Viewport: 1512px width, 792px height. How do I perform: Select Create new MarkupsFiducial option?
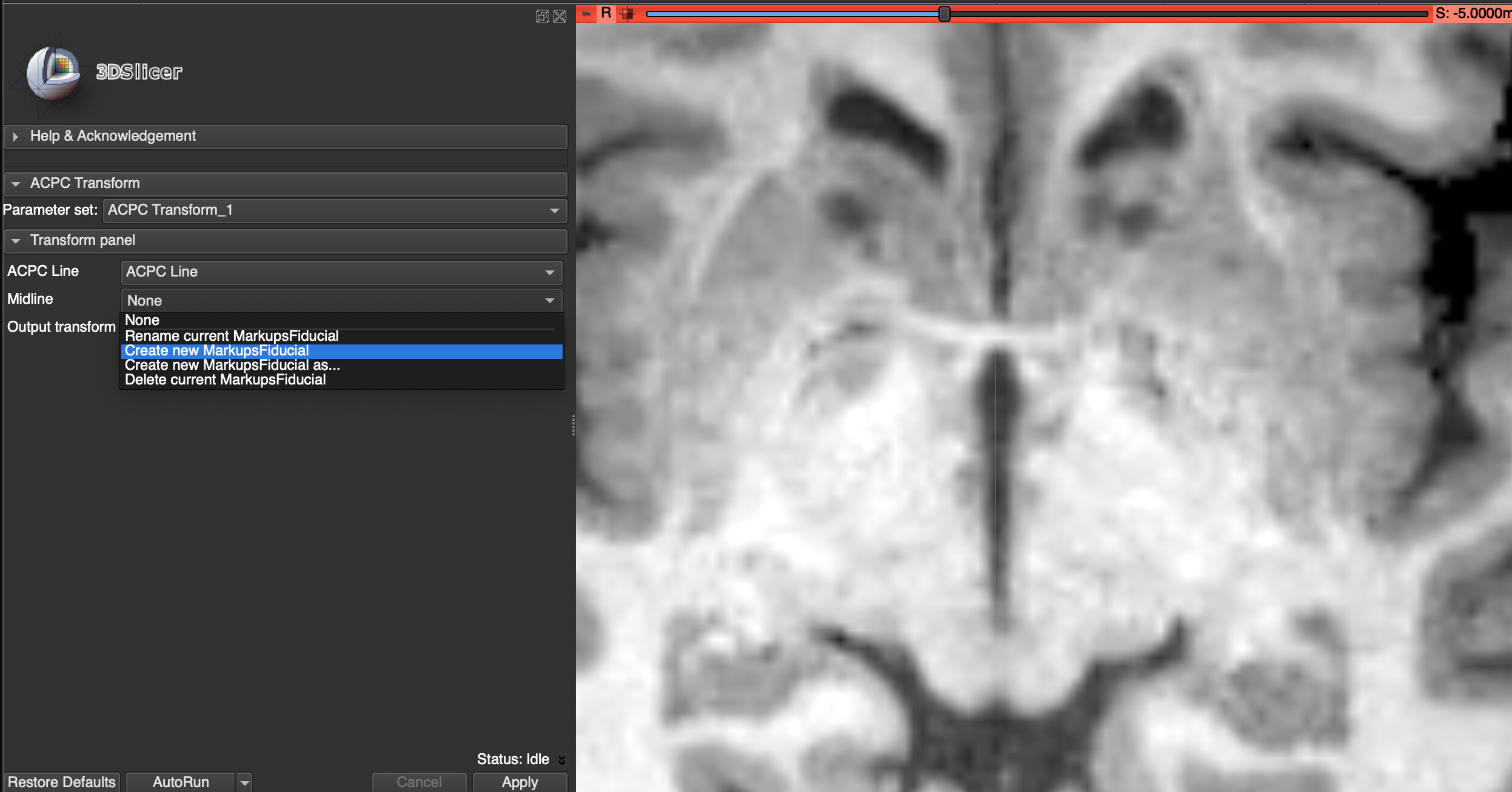216,351
